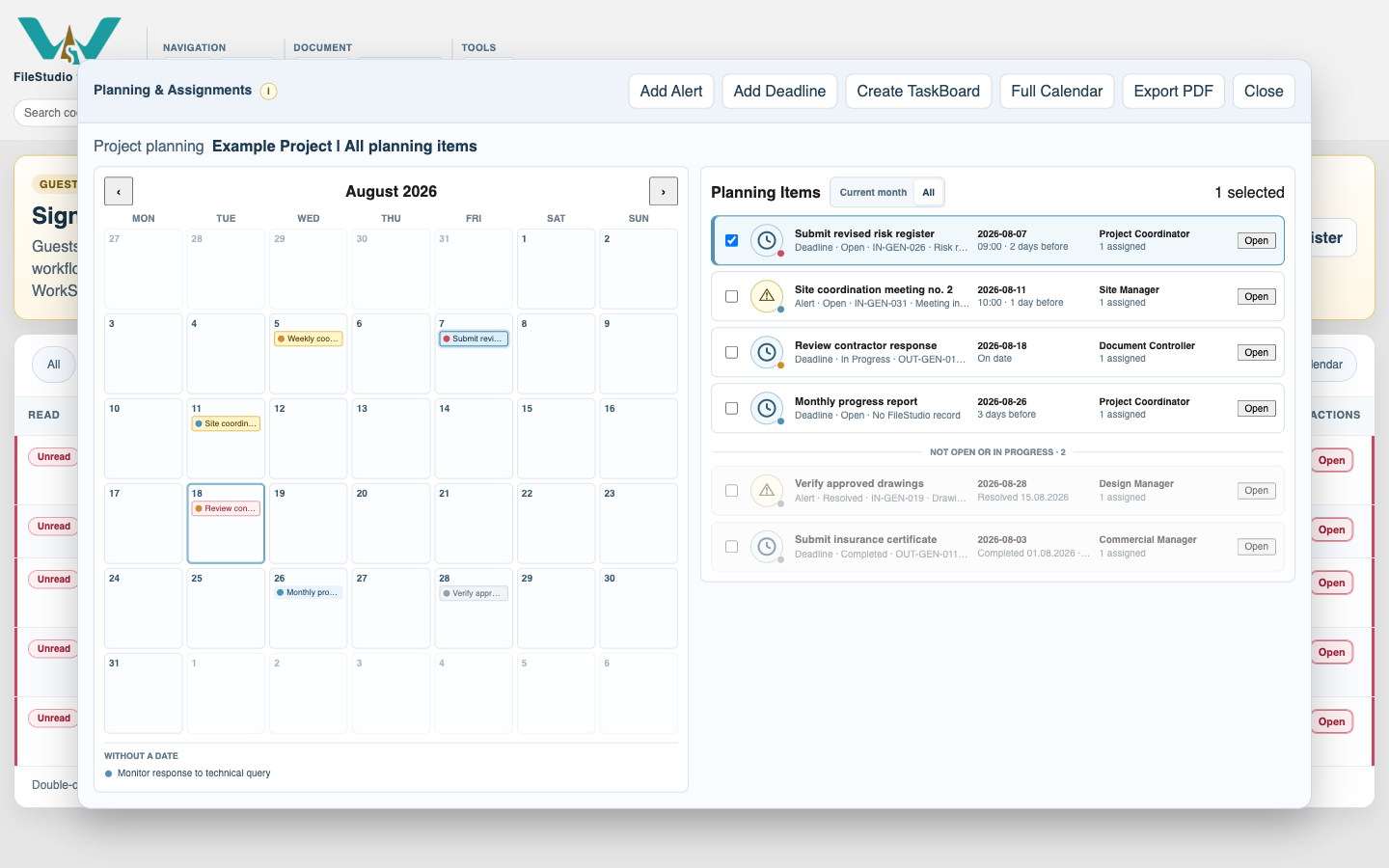Select August 14 in the calendar

click(474, 439)
